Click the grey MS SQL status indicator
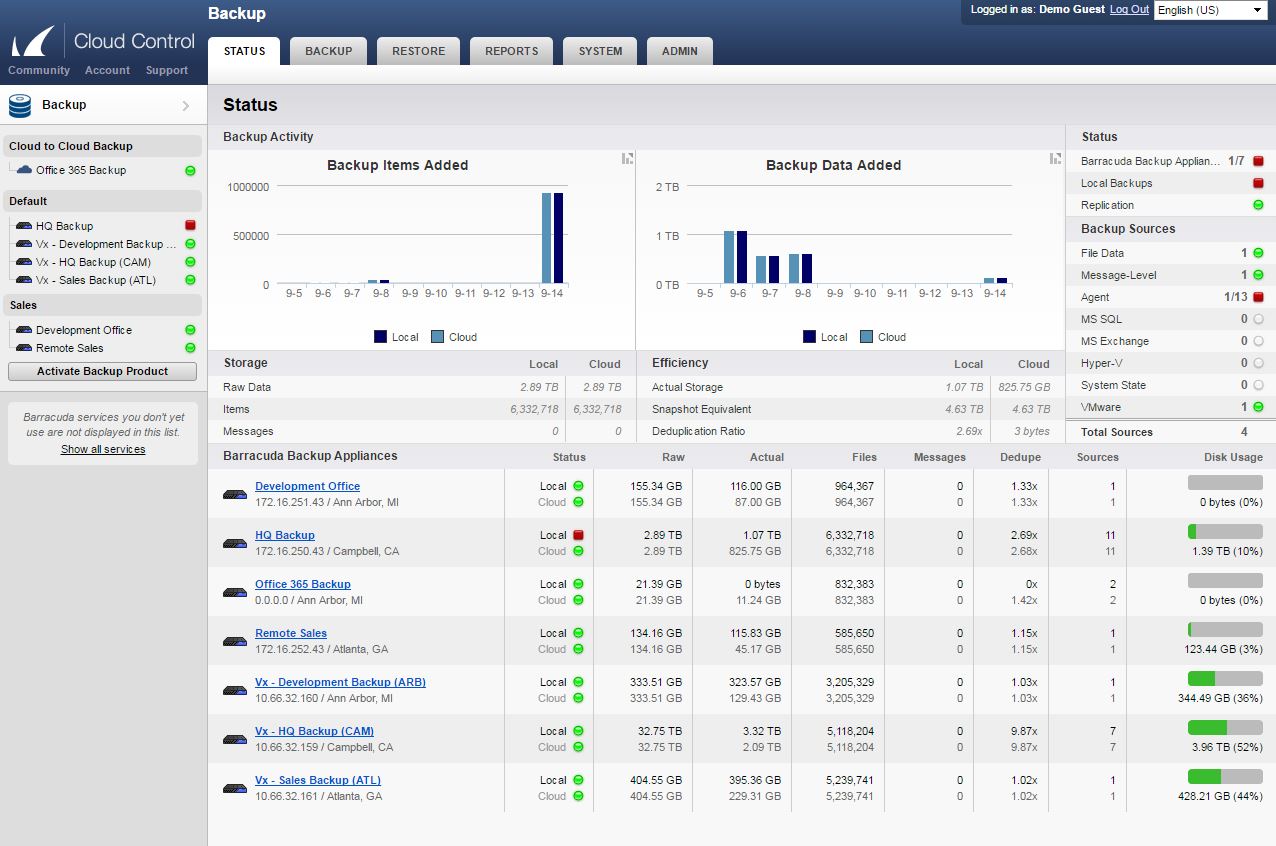The image size is (1276, 846). 1258,319
